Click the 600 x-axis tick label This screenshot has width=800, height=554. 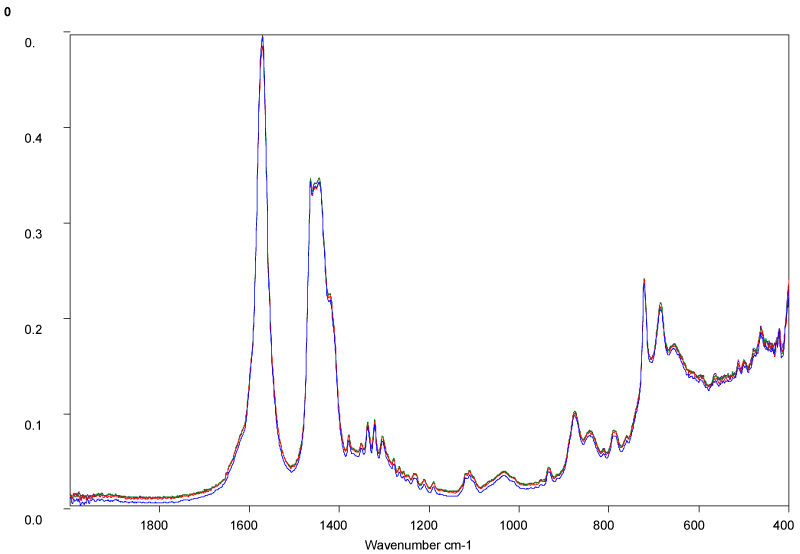pyautogui.click(x=694, y=526)
